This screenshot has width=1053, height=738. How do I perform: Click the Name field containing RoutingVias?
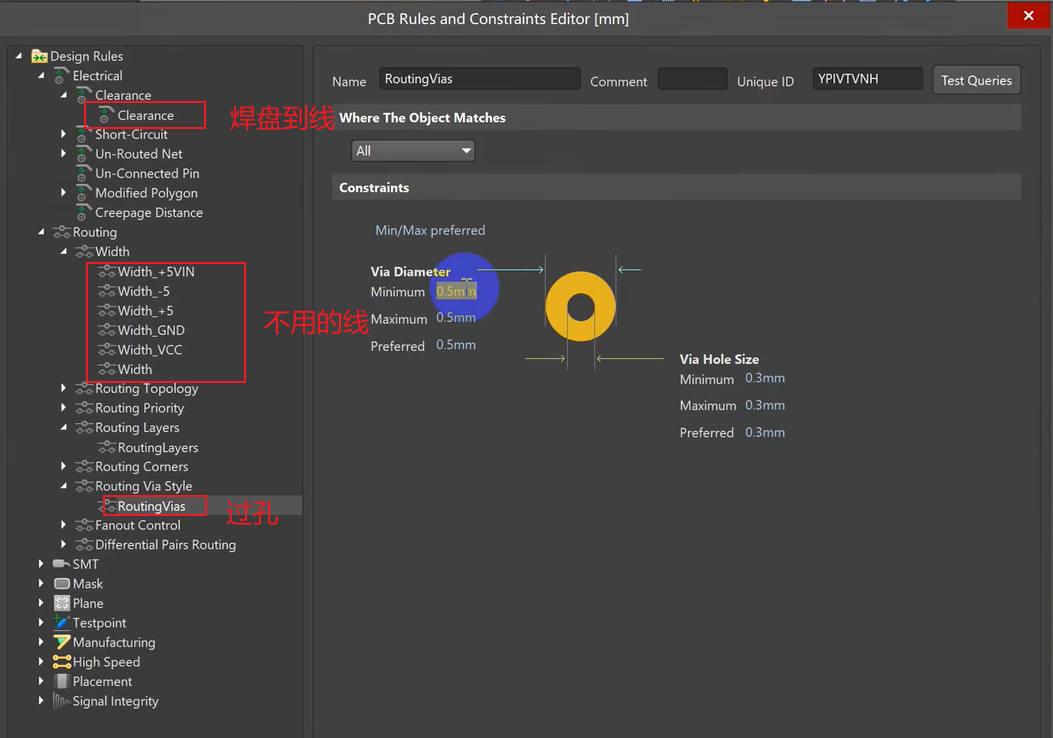click(479, 79)
